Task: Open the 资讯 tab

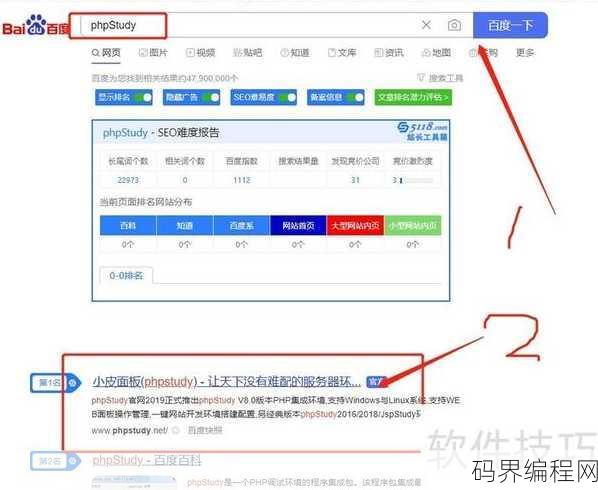Action: click(x=389, y=53)
